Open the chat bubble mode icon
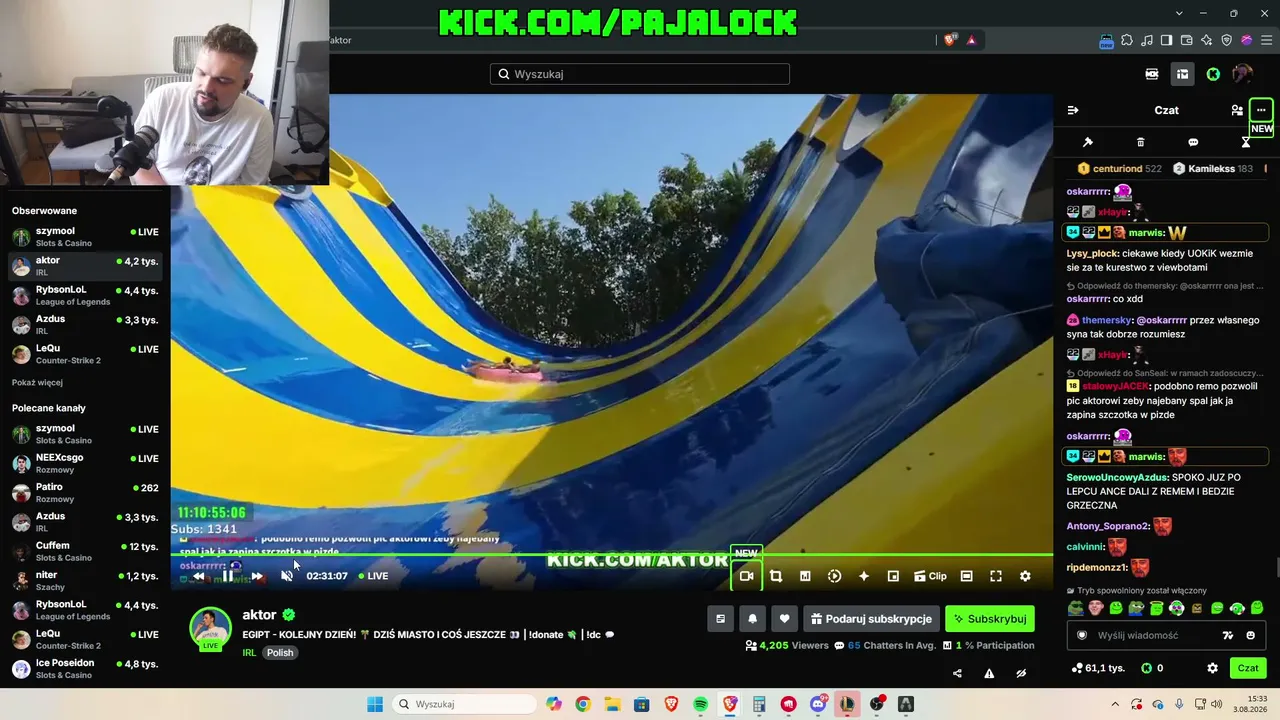 click(1193, 142)
